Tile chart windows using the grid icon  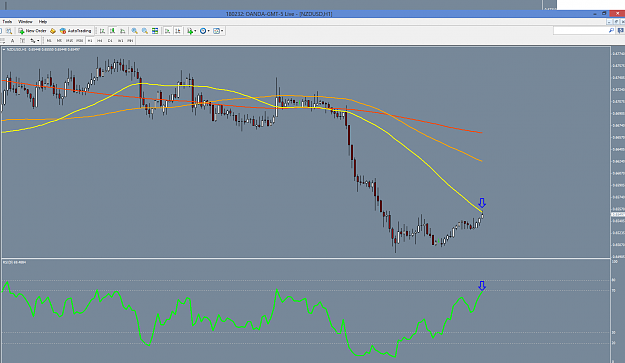point(155,31)
